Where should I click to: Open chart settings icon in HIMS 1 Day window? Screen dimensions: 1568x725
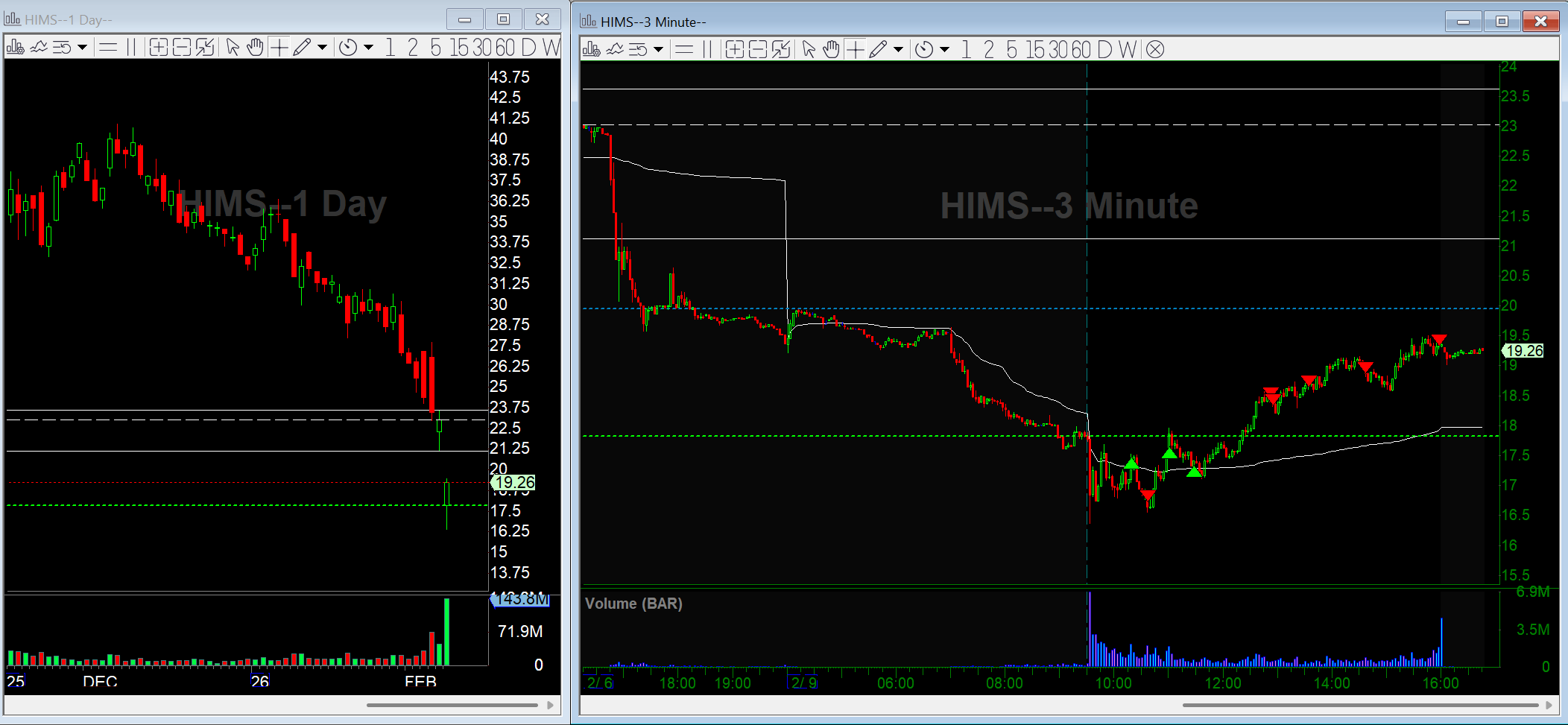15,48
